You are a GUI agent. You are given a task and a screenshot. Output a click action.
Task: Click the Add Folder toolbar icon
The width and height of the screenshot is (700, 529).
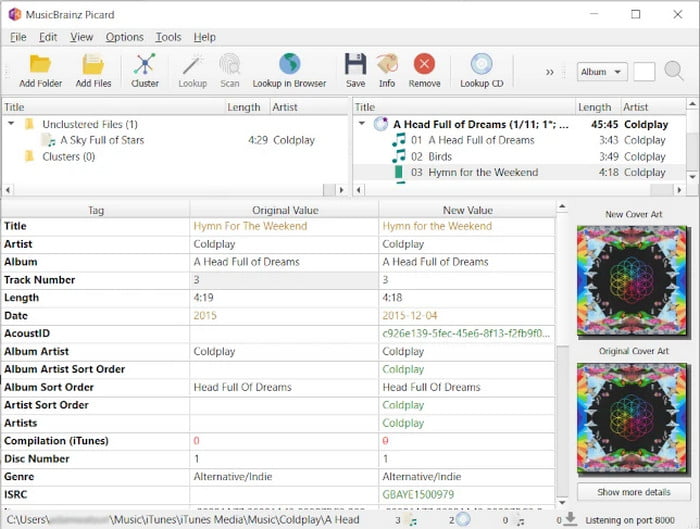[40, 67]
